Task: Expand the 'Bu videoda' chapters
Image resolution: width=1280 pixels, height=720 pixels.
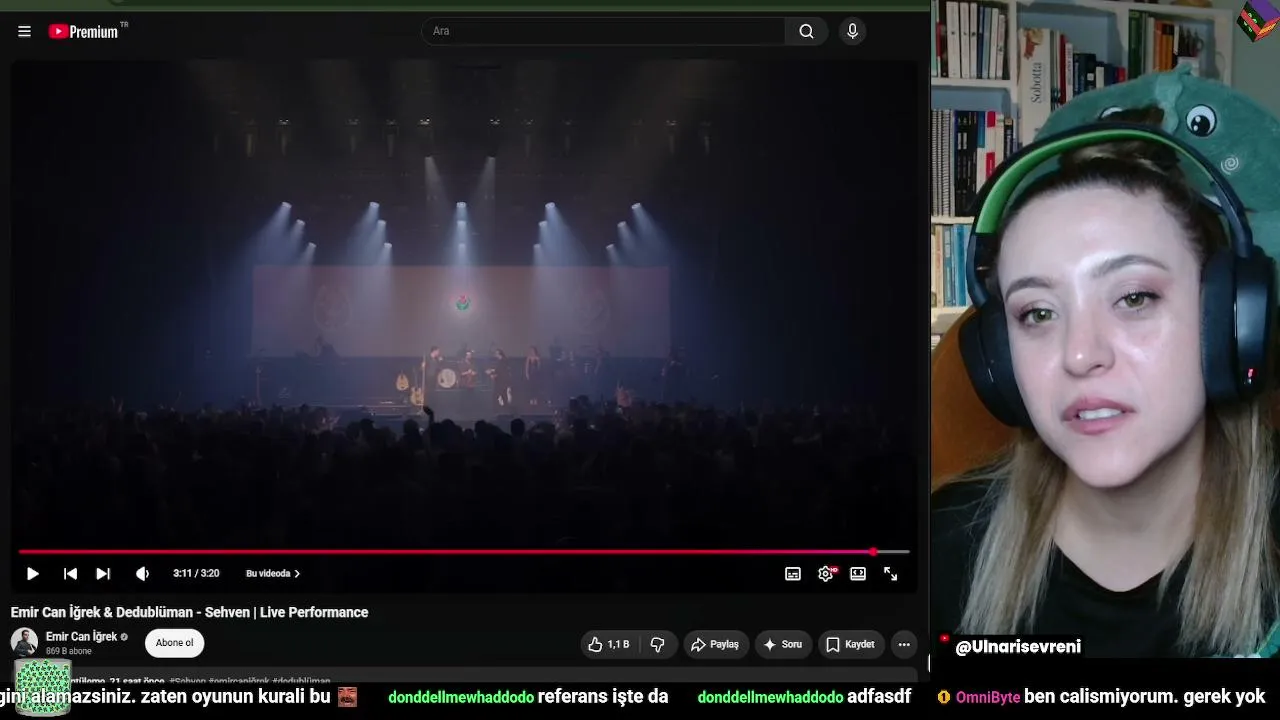Action: coord(273,574)
